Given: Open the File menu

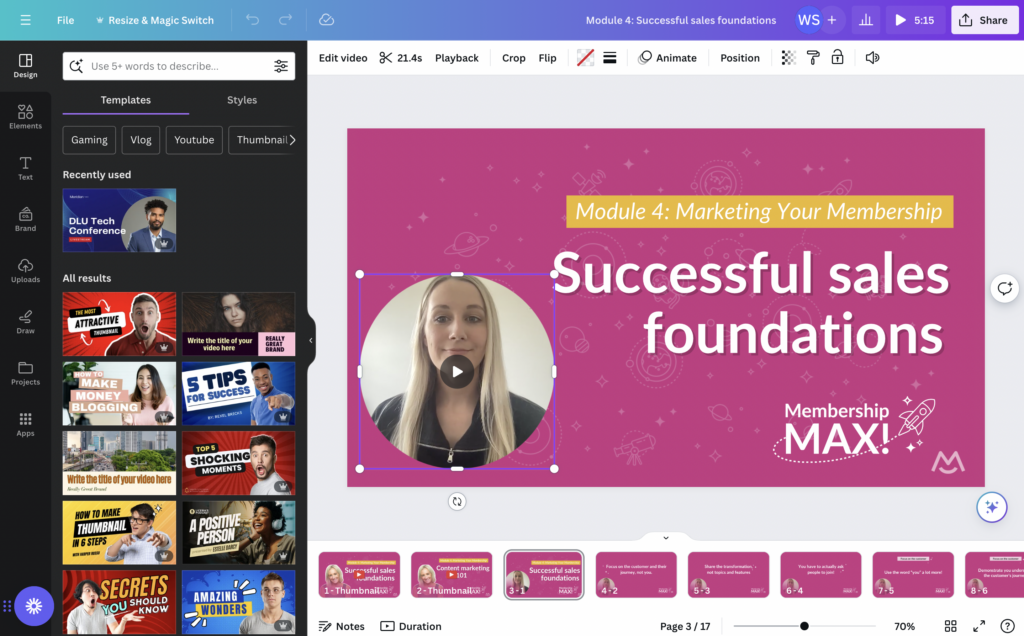Looking at the screenshot, I should [x=65, y=19].
